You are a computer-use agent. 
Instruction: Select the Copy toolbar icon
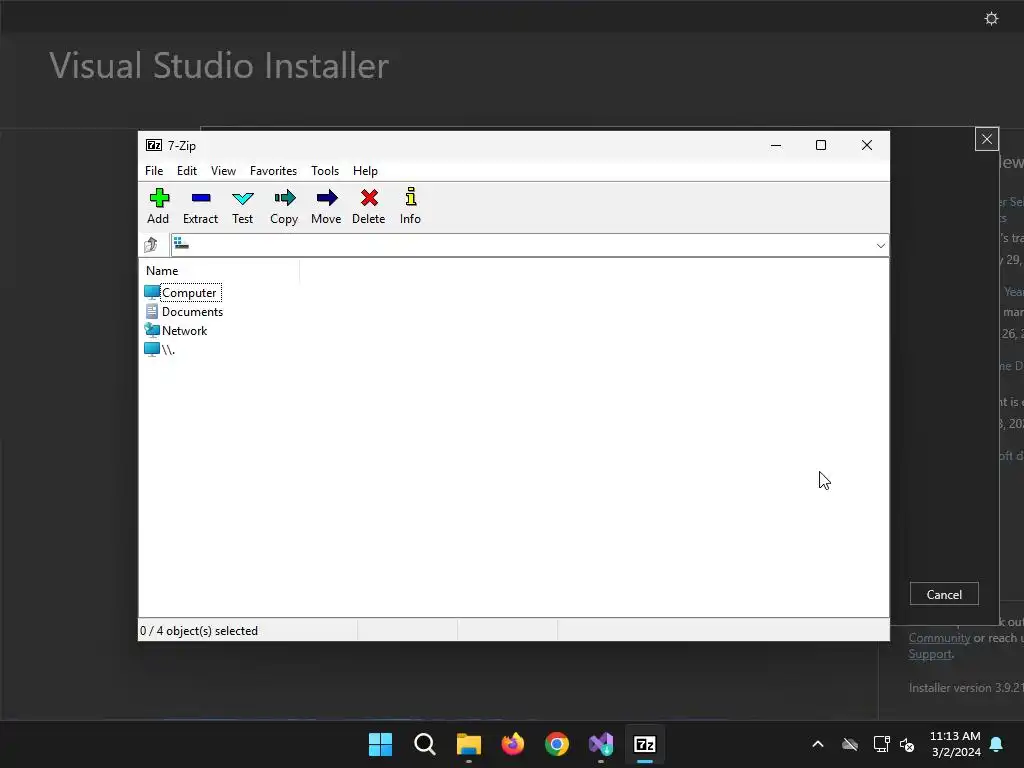pyautogui.click(x=284, y=206)
